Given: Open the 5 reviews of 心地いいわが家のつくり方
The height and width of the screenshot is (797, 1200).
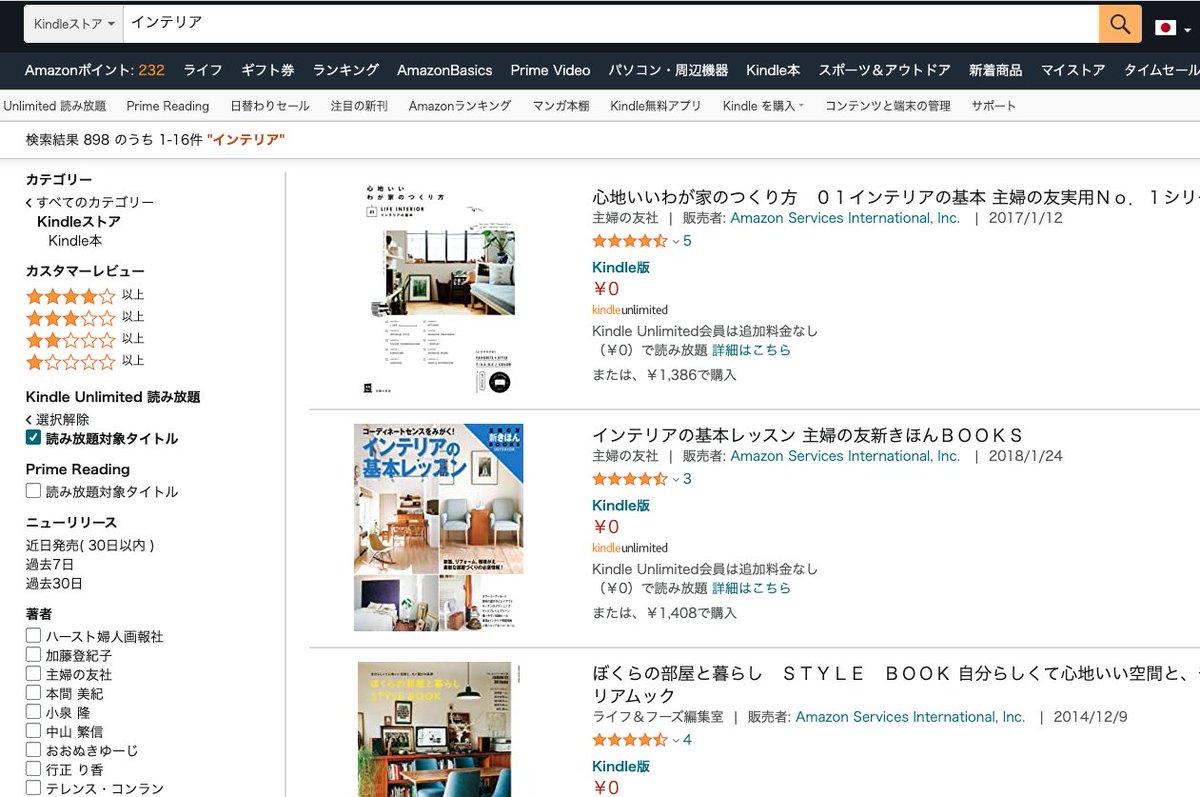Looking at the screenshot, I should (687, 241).
